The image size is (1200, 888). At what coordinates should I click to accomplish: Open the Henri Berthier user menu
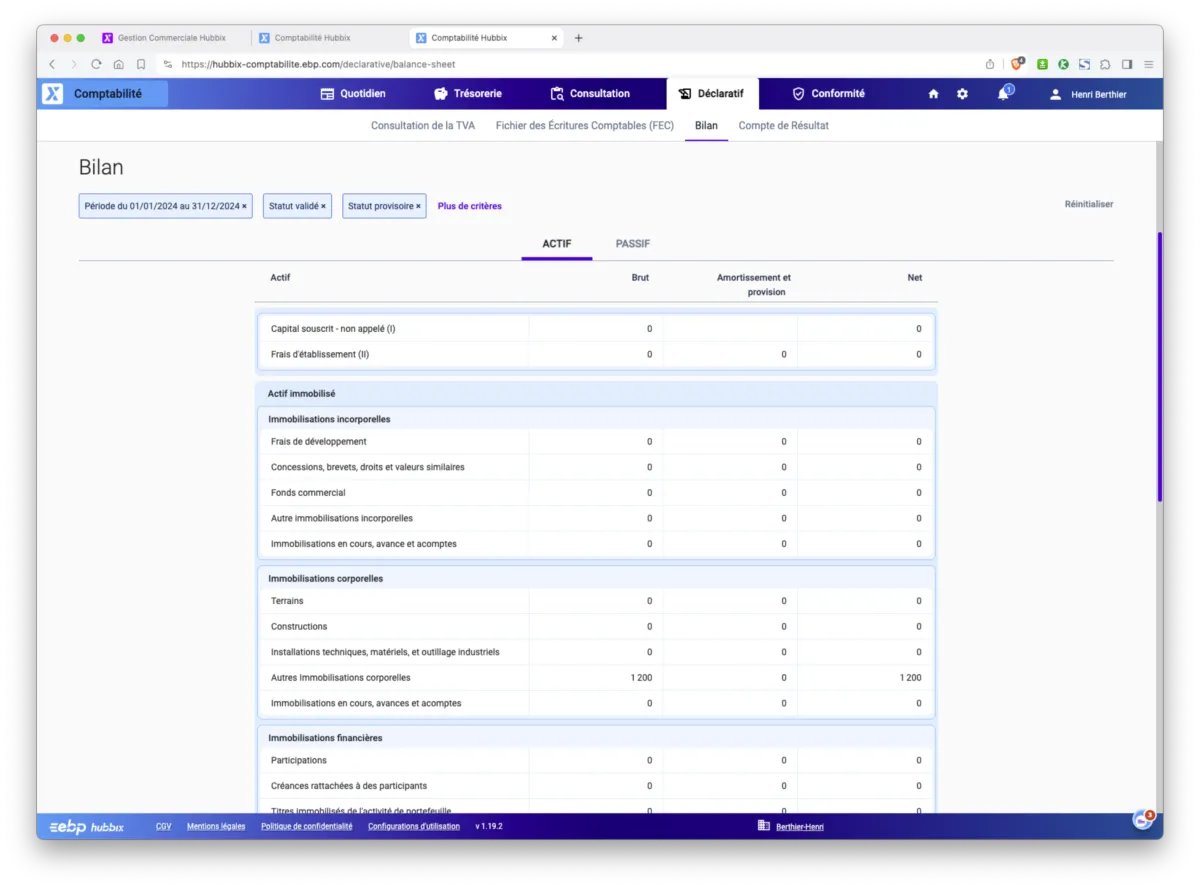[1088, 94]
